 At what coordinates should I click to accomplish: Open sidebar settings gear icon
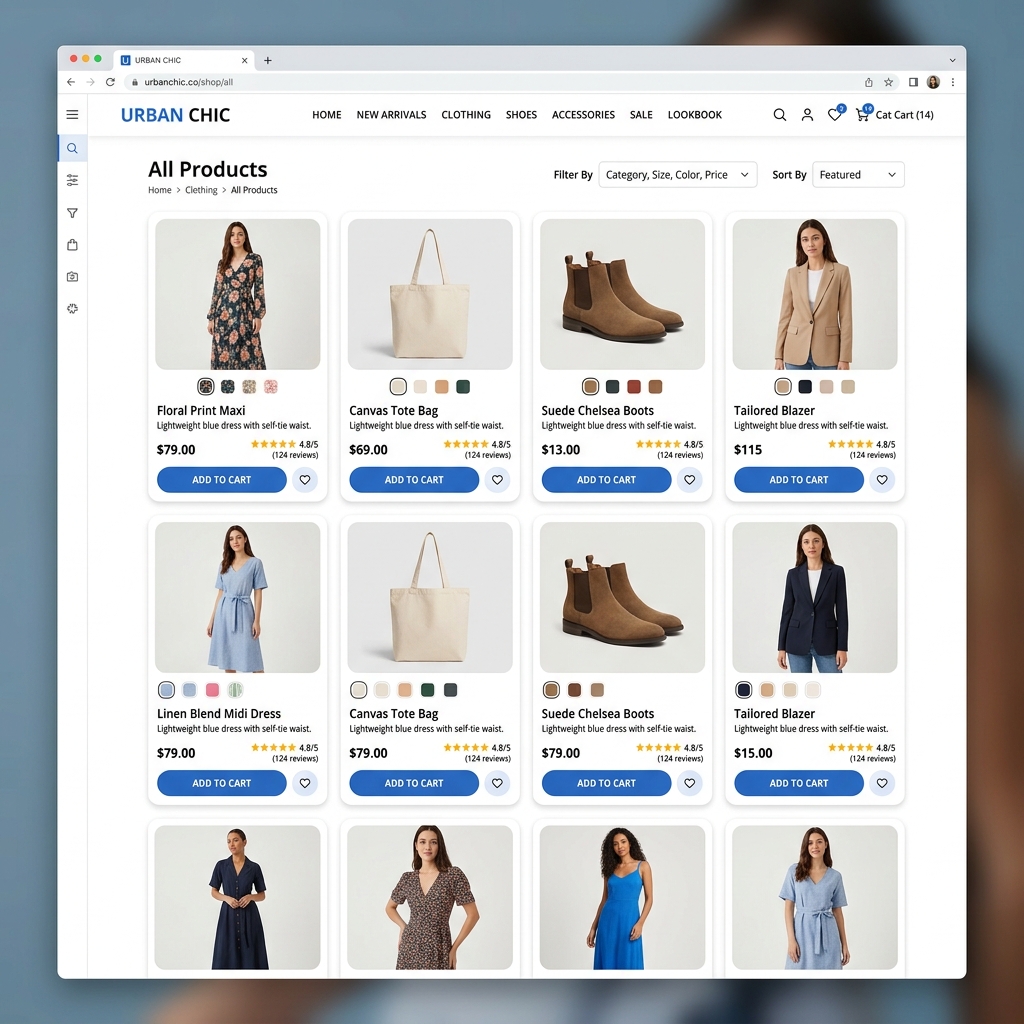71,308
